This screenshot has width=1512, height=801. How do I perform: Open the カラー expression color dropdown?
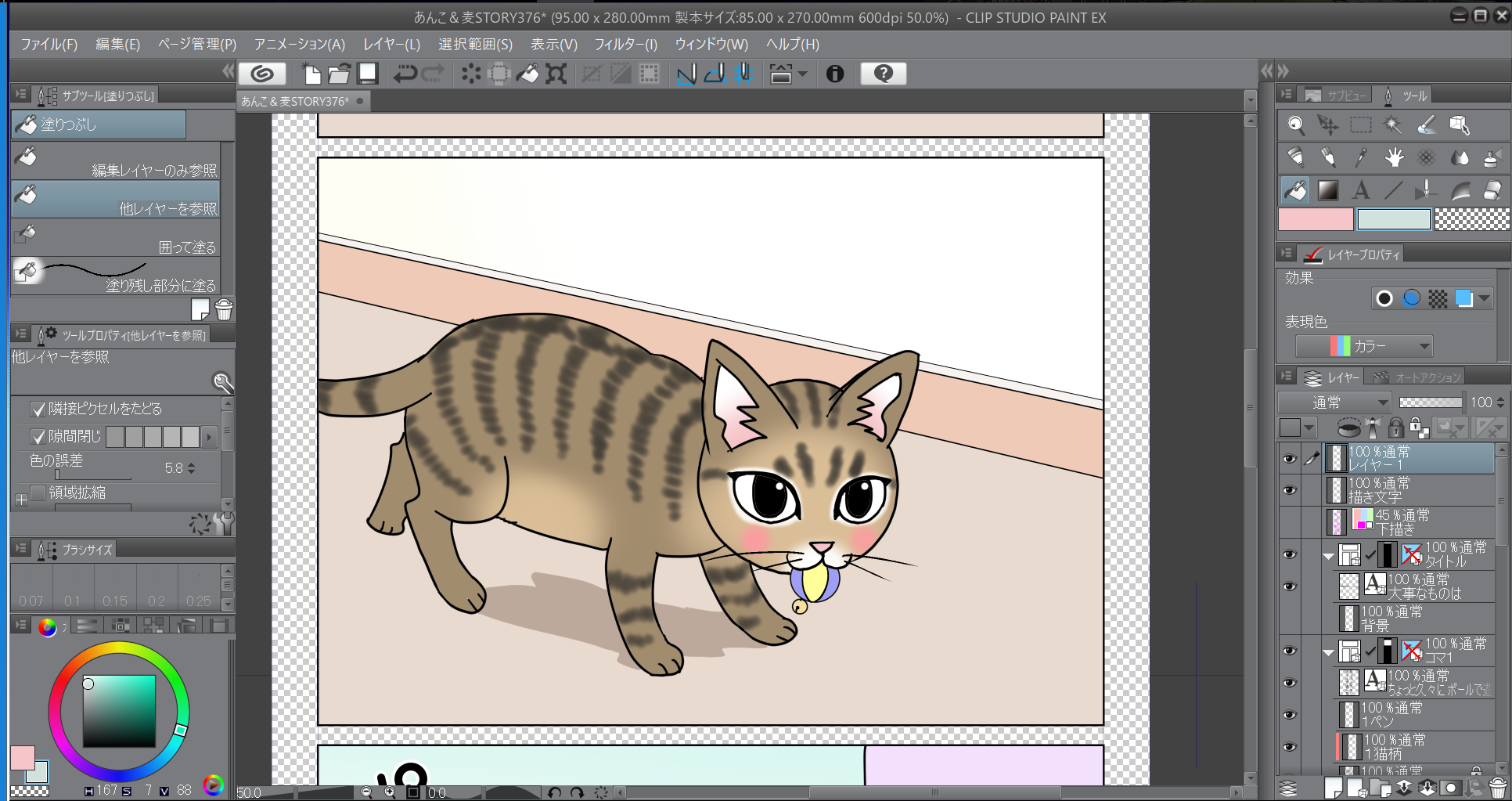pyautogui.click(x=1364, y=346)
